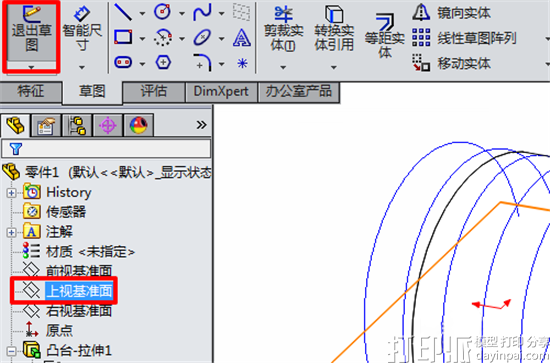This screenshot has height=363, width=550.
Task: Select the Polygon sketch tool
Action: [x=163, y=63]
